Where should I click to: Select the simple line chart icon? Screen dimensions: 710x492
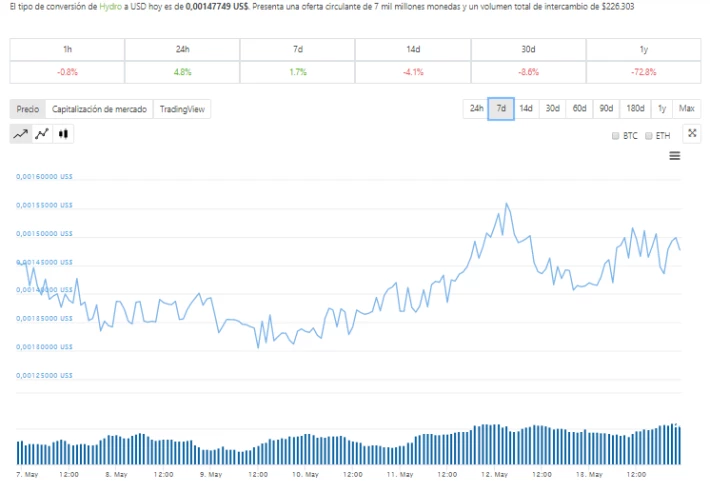21,134
